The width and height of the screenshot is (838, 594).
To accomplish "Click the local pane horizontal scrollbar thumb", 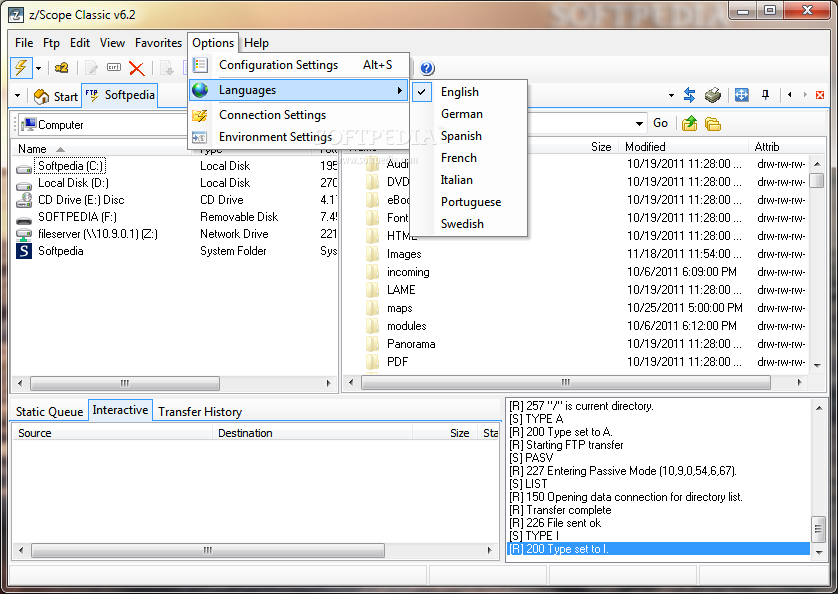I will point(125,383).
